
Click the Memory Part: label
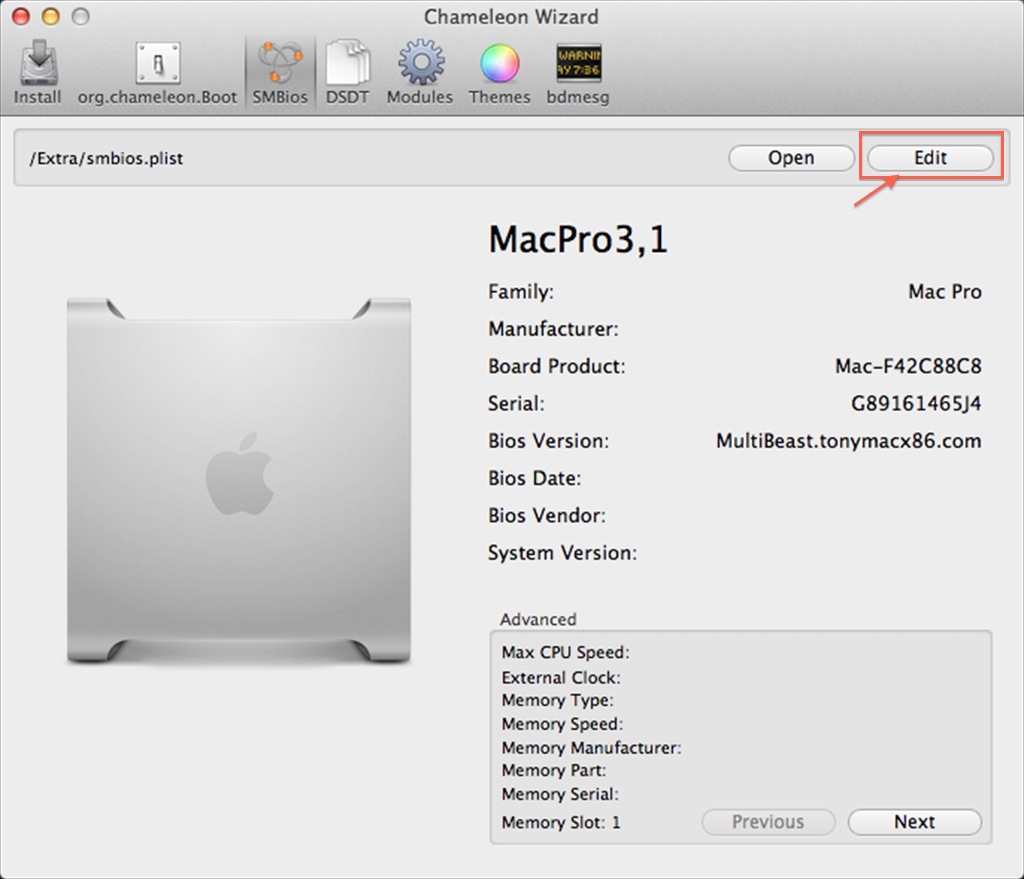(x=554, y=771)
